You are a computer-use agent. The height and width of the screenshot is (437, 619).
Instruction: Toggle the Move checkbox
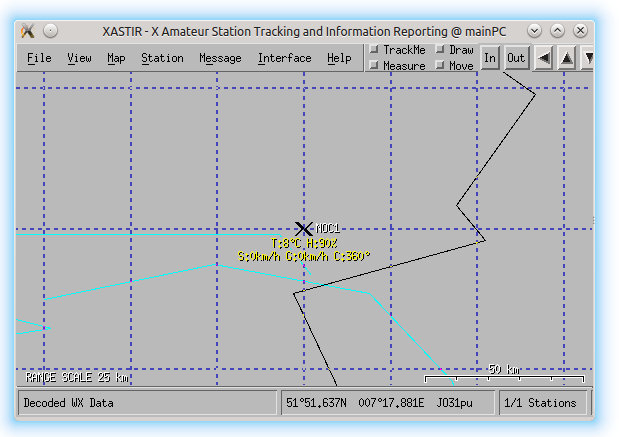click(440, 66)
